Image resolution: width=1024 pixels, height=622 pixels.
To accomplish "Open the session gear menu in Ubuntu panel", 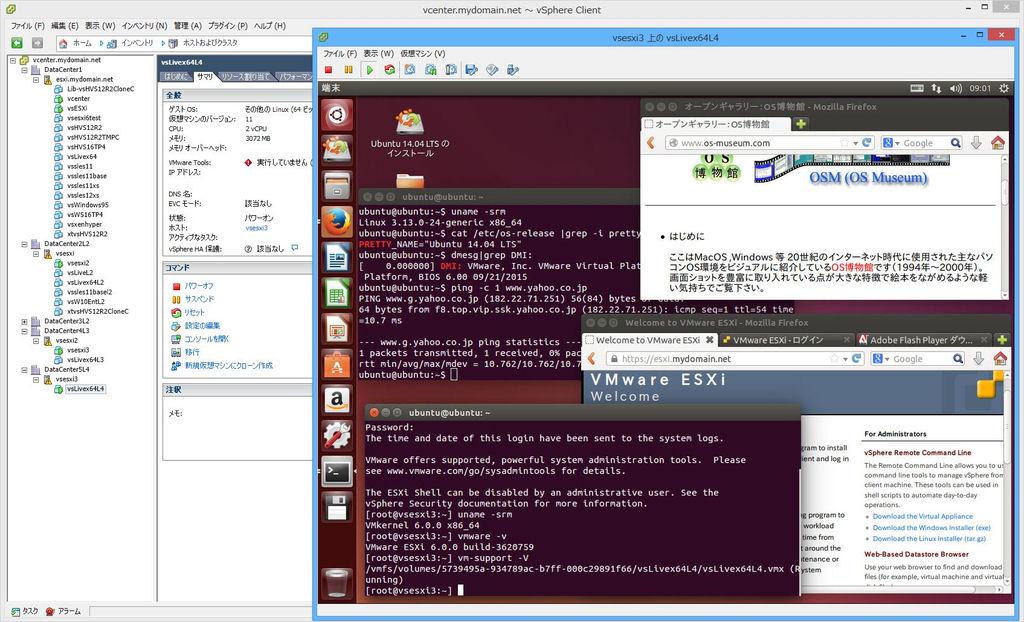I will click(x=1004, y=88).
